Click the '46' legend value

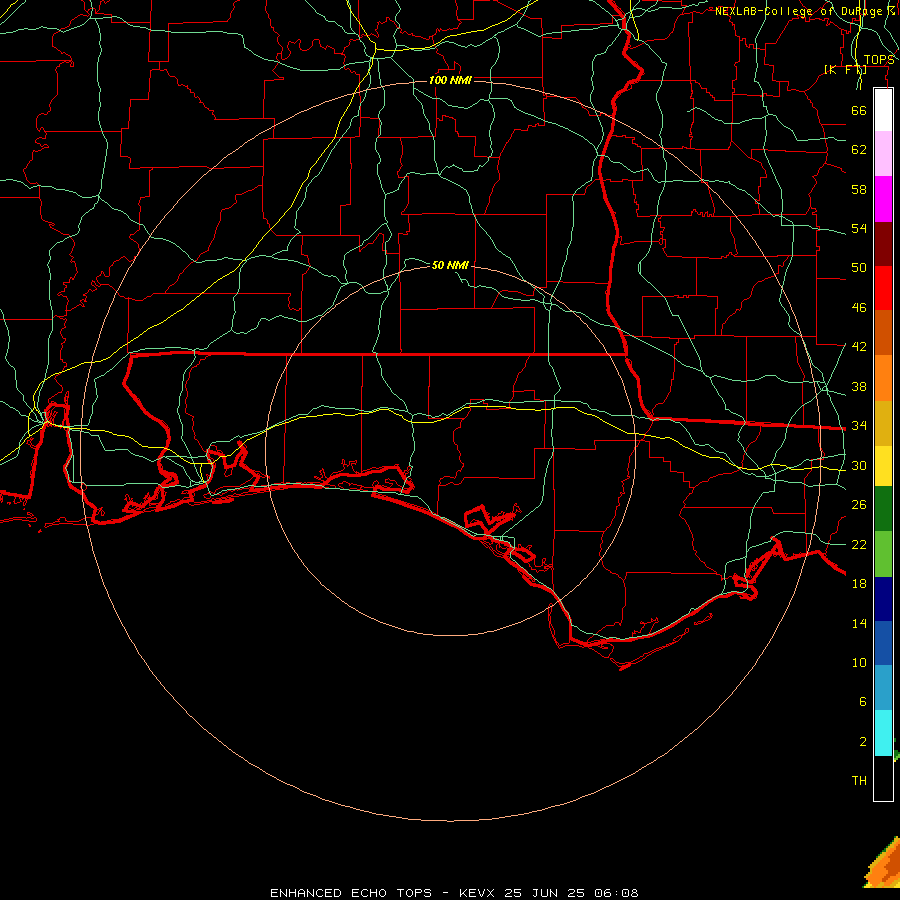click(859, 308)
